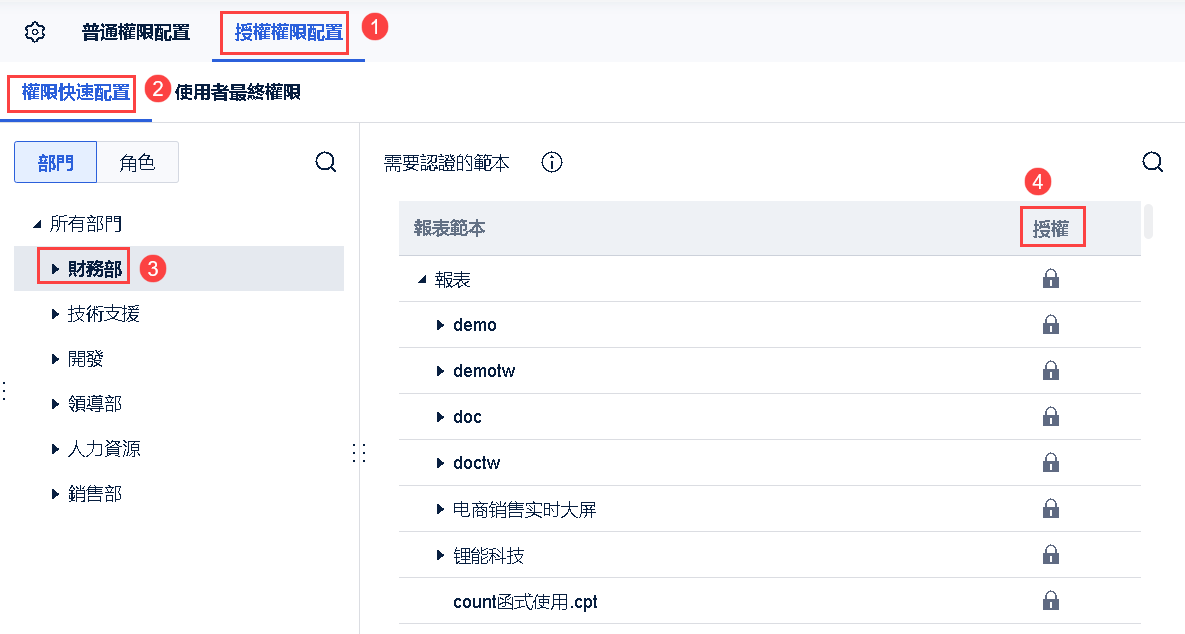Switch to 普通權限配置 tab
Screen dimensions: 1185x634
136,32
